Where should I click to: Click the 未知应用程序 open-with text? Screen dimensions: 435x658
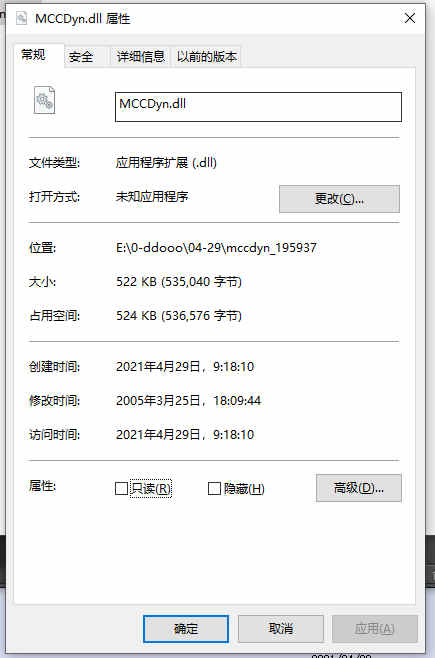point(152,196)
